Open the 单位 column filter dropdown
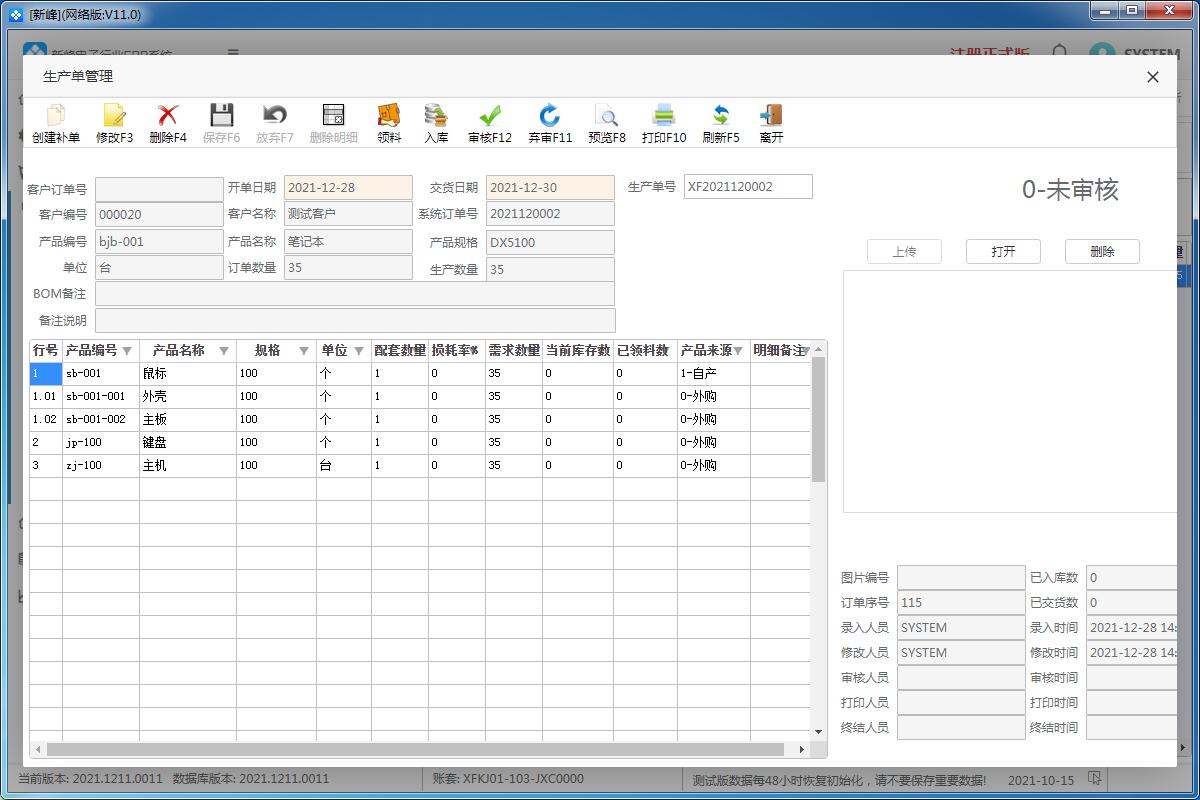The height and width of the screenshot is (800, 1200). point(359,351)
